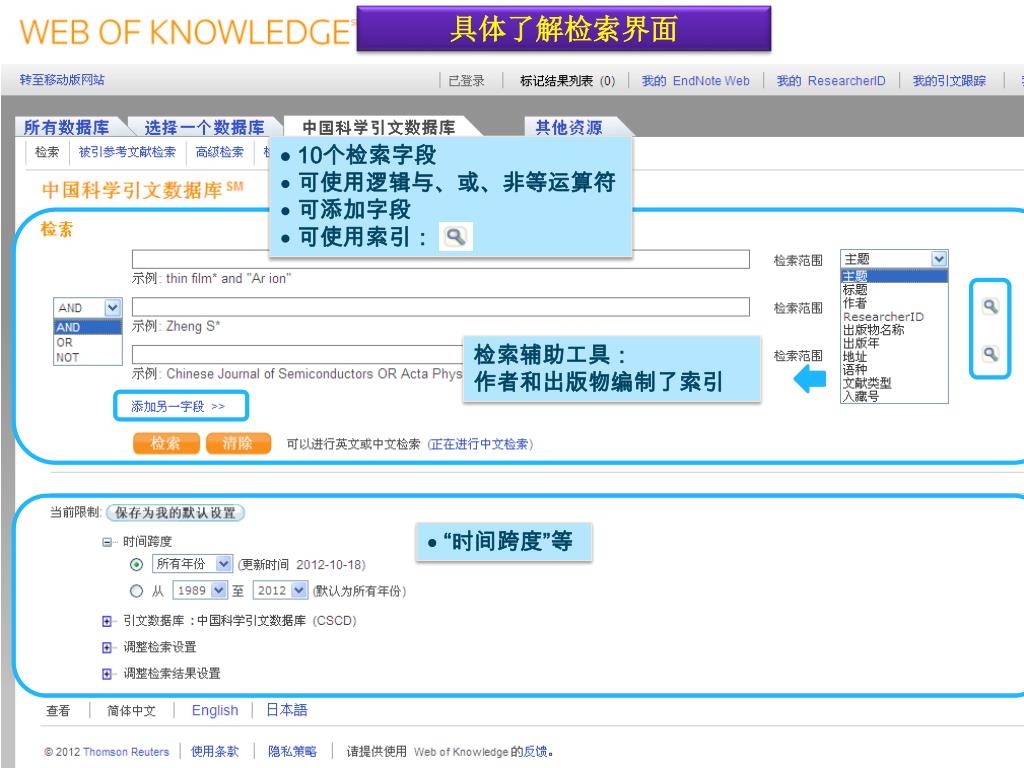Open author index magnifier icon
The image size is (1024, 768).
tap(990, 306)
